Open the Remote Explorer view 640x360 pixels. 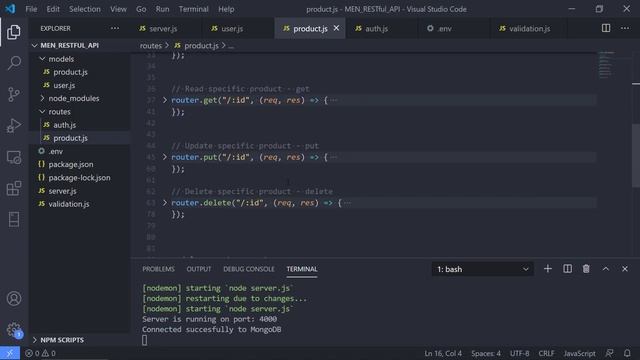coord(14,157)
